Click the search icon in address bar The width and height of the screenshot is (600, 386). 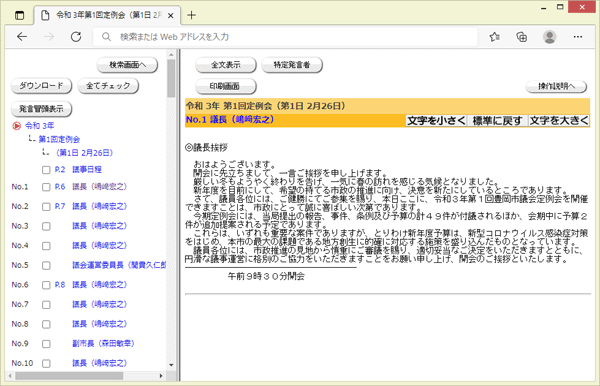(106, 37)
